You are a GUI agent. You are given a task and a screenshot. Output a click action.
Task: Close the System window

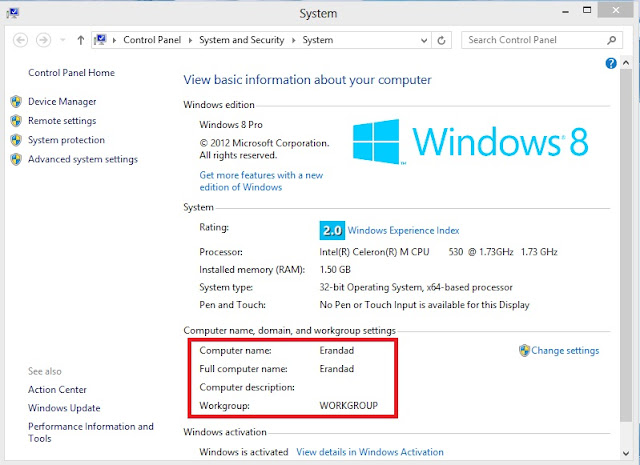616,10
